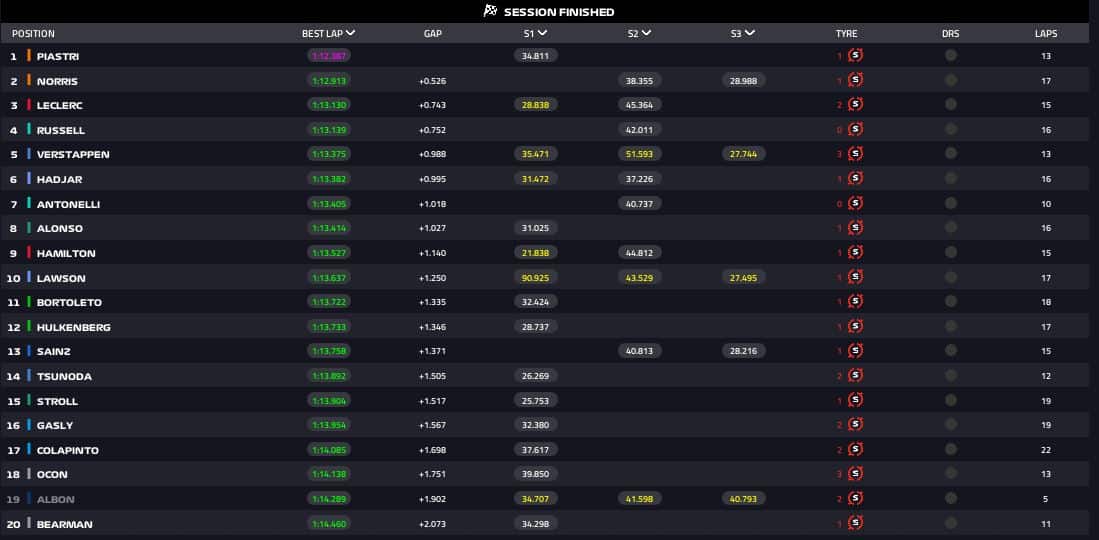Click Russell's S2 time 42.011
The height and width of the screenshot is (540, 1099).
coord(639,130)
